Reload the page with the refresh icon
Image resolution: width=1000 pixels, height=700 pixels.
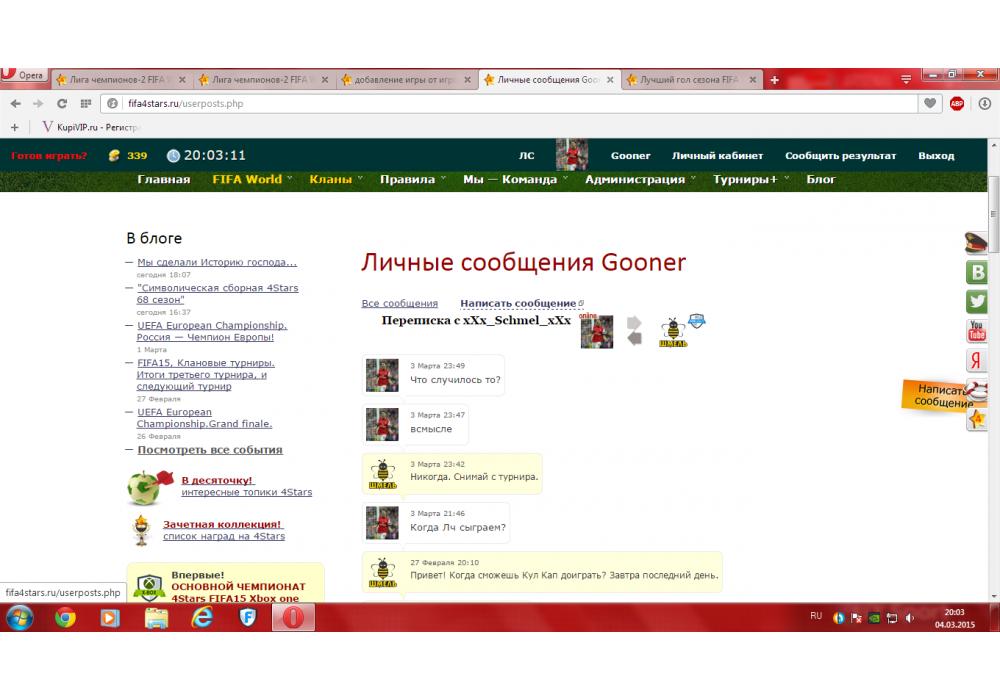coord(62,103)
